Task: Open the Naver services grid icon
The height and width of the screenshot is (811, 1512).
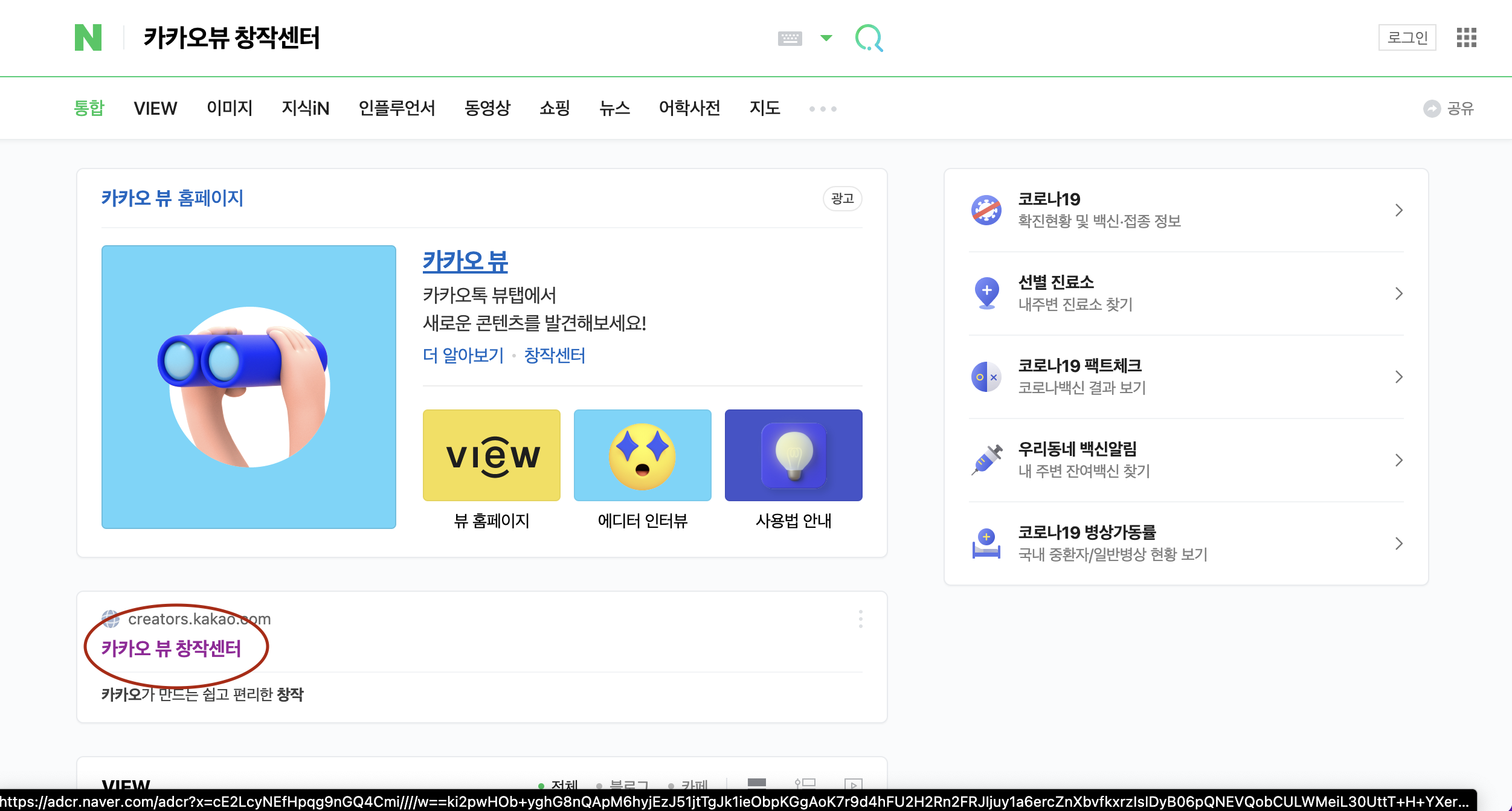Action: coord(1466,37)
